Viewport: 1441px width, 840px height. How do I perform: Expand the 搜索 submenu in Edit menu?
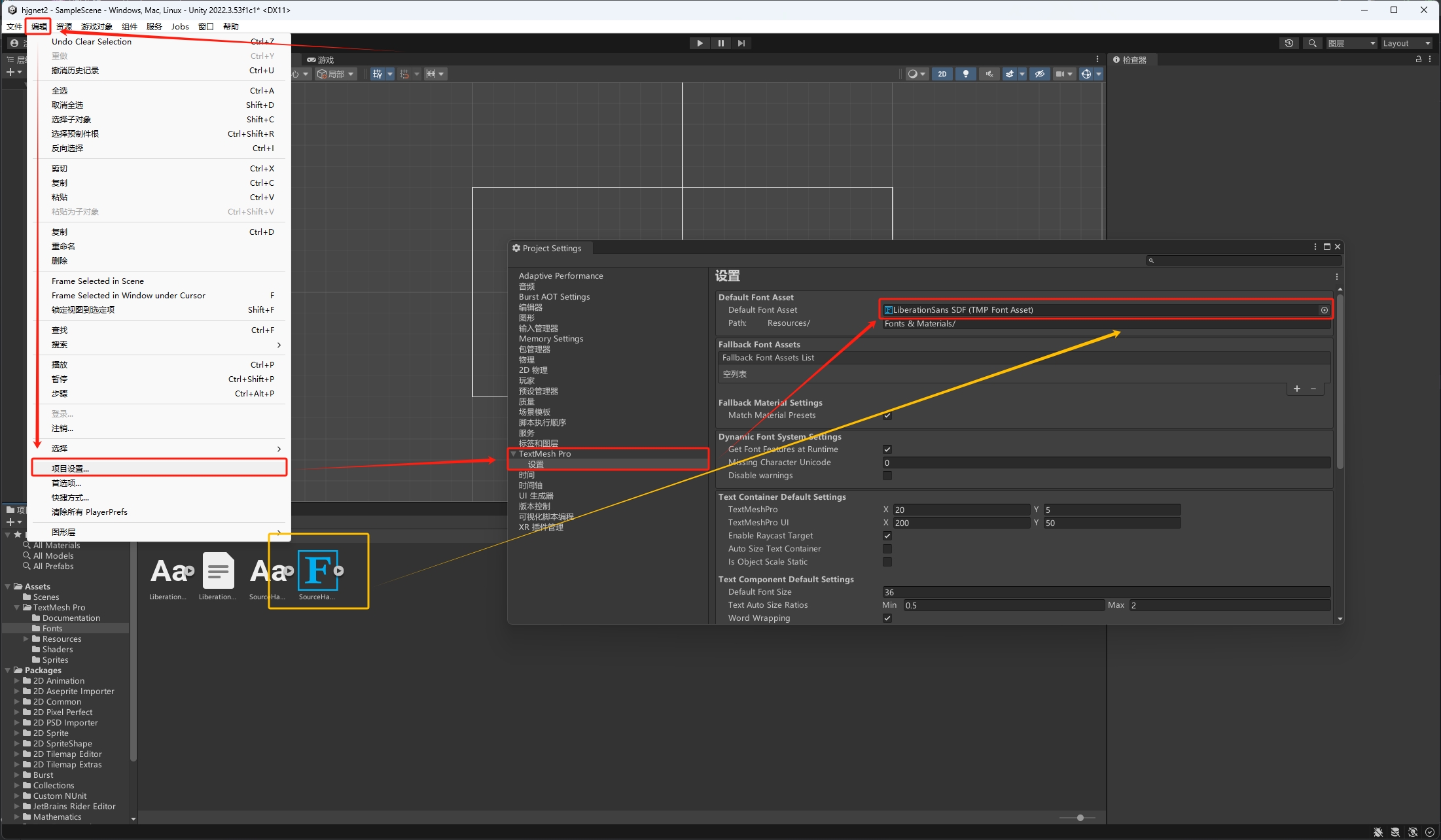coord(159,344)
